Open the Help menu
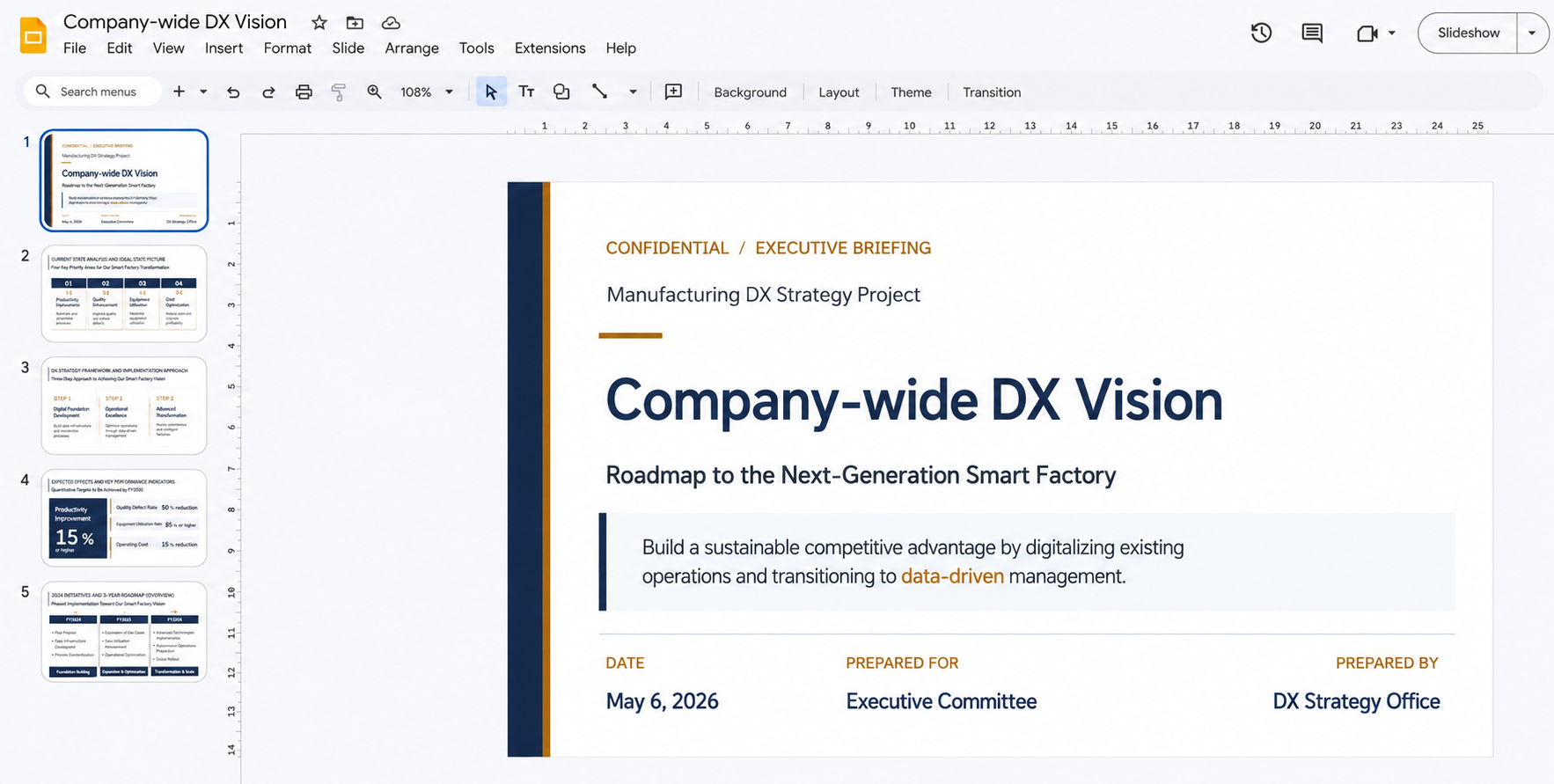Screen dimensions: 1554x784 [620, 48]
